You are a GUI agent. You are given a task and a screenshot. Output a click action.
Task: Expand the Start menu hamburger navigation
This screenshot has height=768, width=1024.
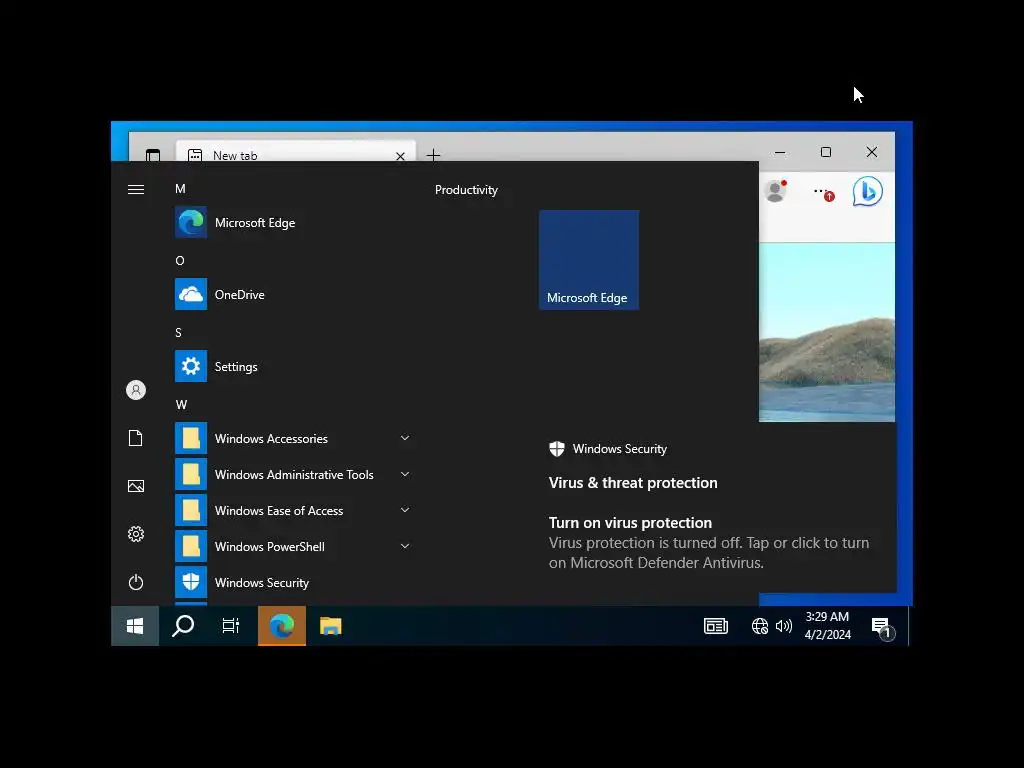(136, 189)
